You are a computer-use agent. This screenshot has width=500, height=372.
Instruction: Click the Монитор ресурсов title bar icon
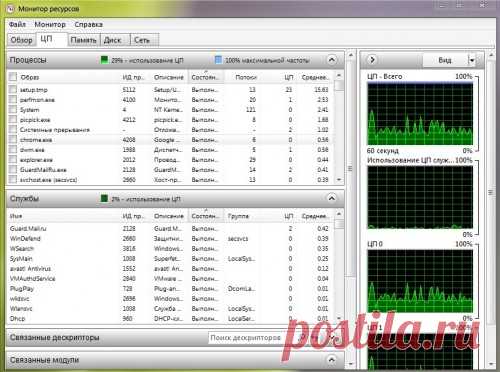[11, 9]
